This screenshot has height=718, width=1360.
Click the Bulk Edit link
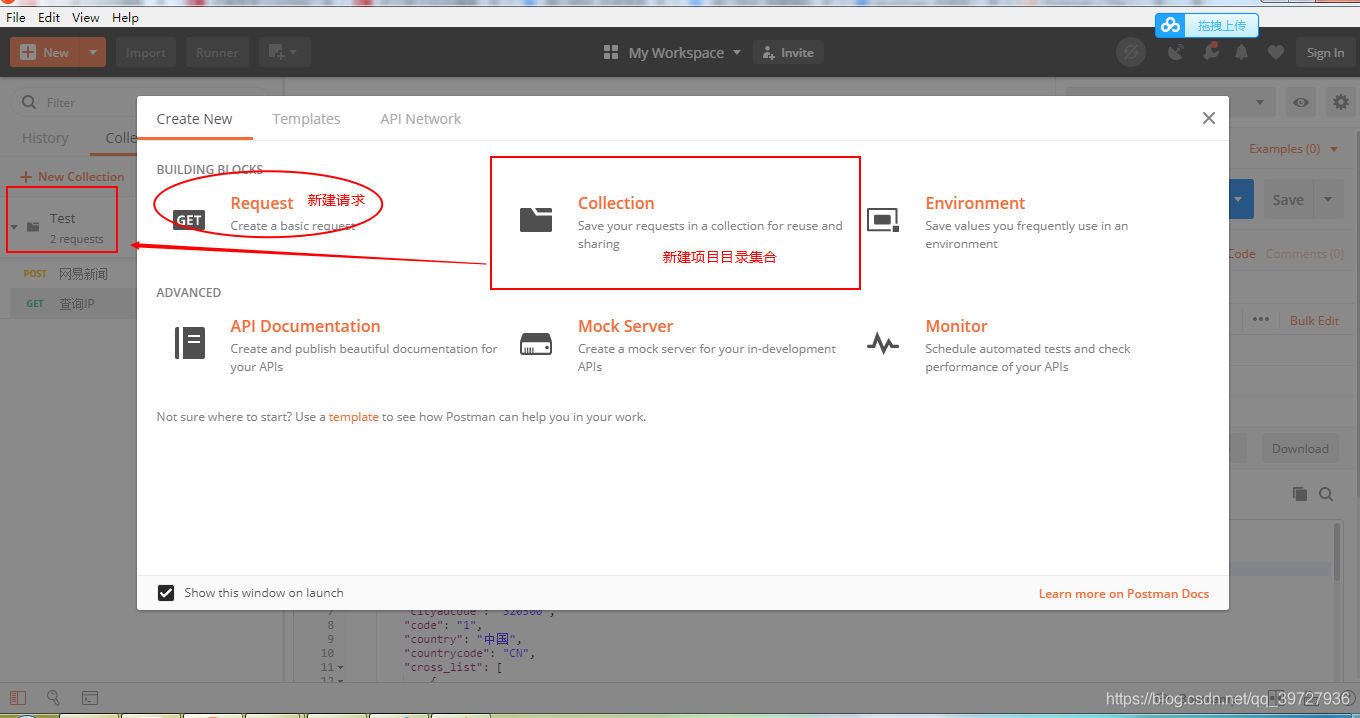coord(1314,320)
